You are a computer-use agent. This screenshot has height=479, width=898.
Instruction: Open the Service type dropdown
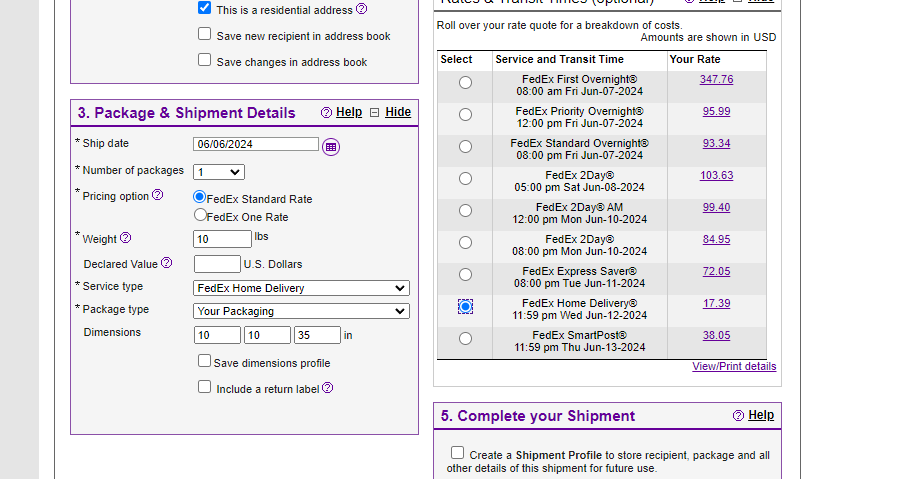point(301,288)
